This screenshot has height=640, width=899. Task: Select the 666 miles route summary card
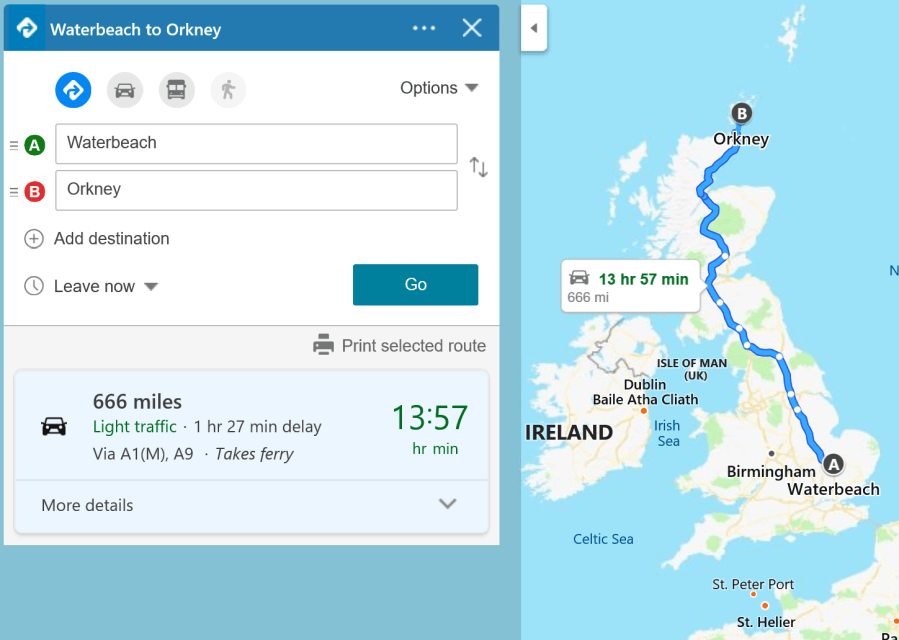coord(251,426)
